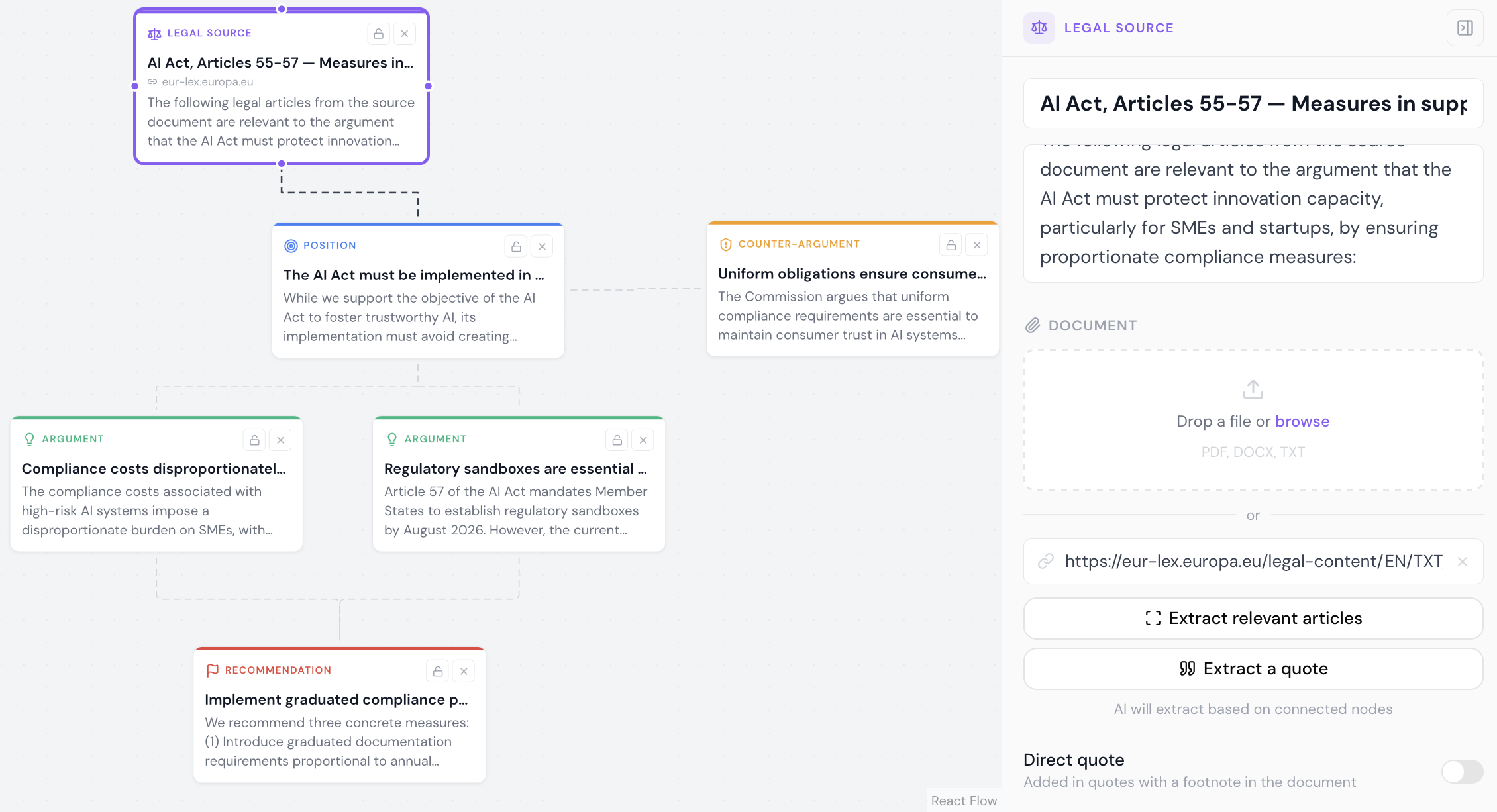Remove the Regulatory sandboxes argument node
This screenshot has width=1497, height=812.
643,440
